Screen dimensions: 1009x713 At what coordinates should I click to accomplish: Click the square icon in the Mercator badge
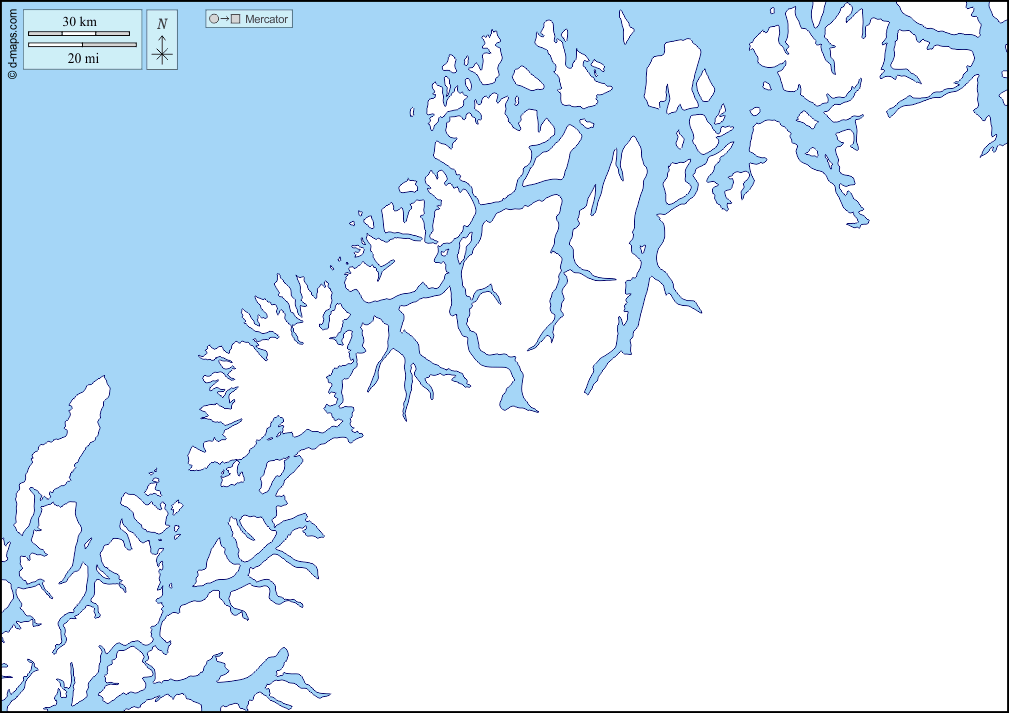pyautogui.click(x=236, y=19)
